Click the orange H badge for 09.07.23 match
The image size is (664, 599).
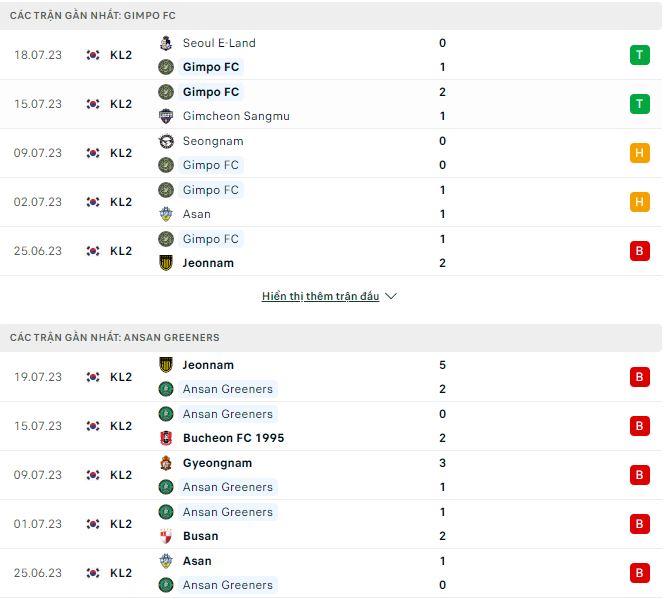[x=639, y=153]
